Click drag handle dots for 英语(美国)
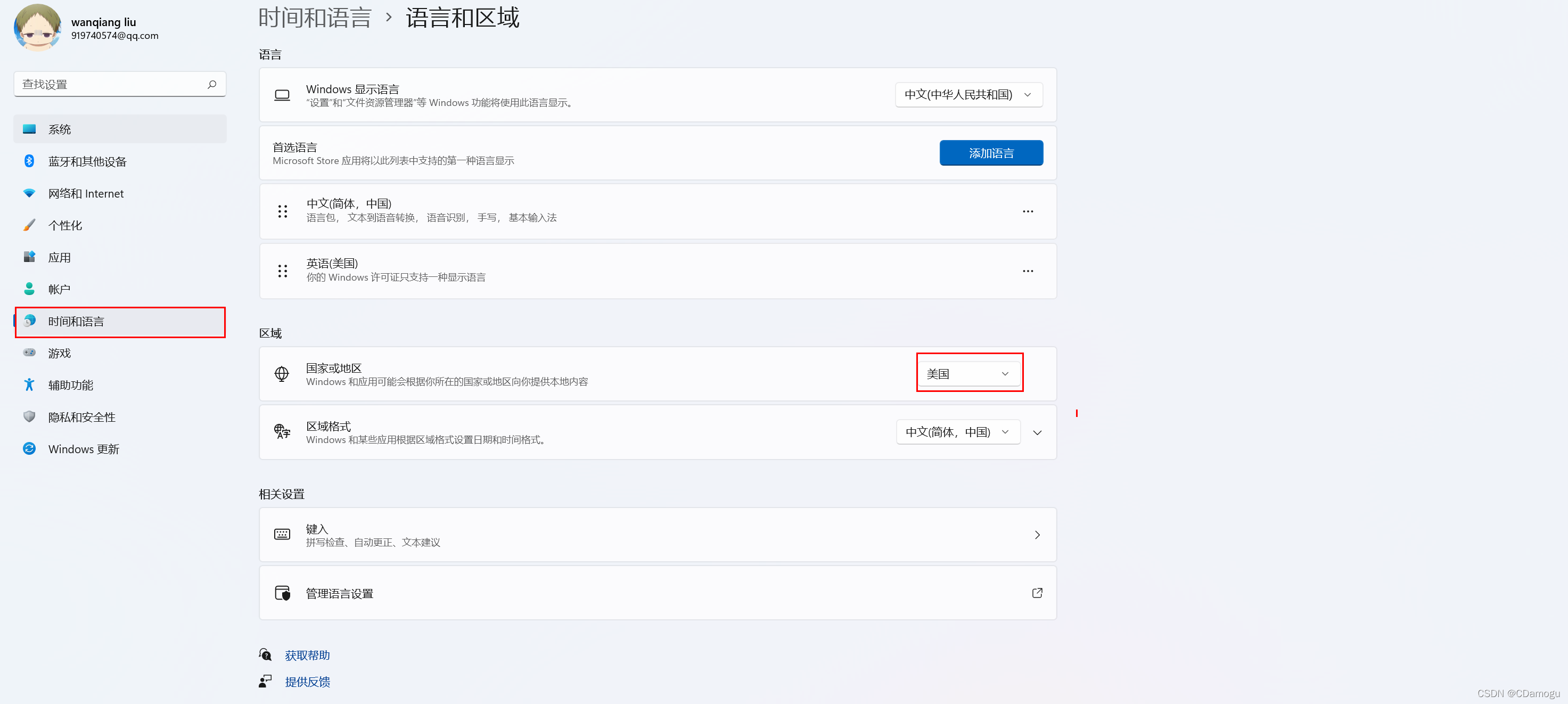Viewport: 1568px width, 704px height. click(282, 271)
